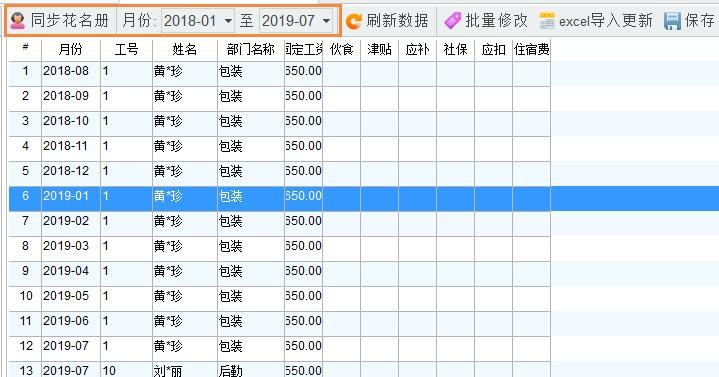719x377 pixels.
Task: Click the 工号 column header
Action: point(126,49)
